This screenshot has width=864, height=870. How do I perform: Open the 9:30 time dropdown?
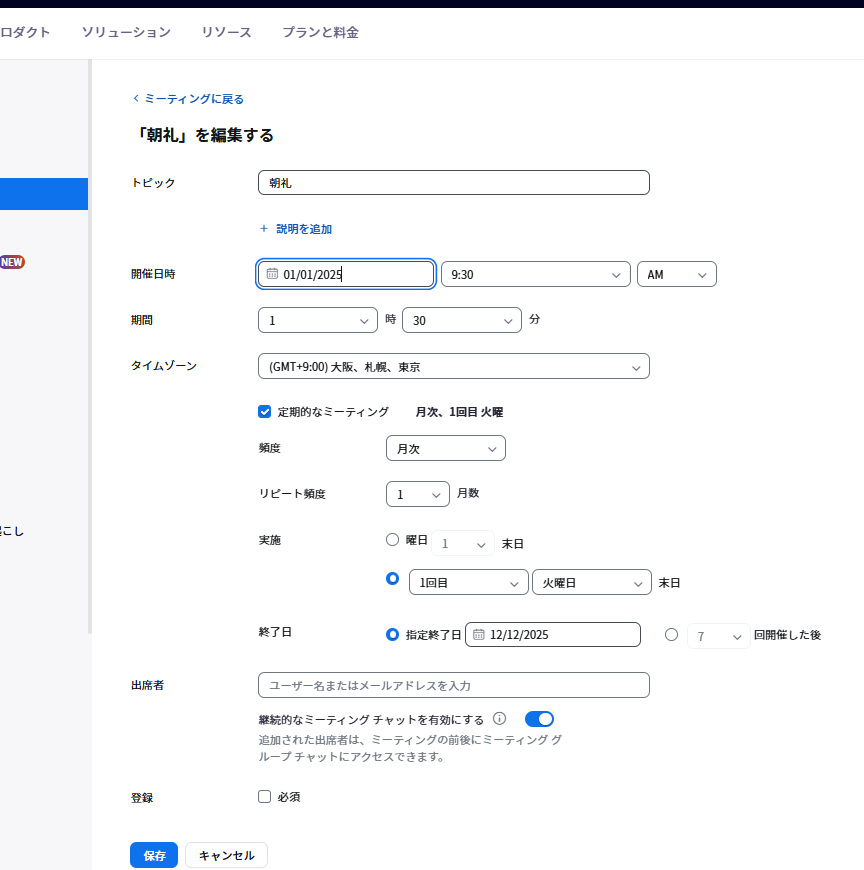pos(535,274)
